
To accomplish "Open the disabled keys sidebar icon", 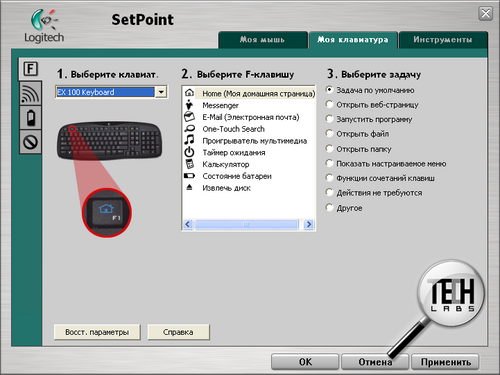I will (30, 142).
